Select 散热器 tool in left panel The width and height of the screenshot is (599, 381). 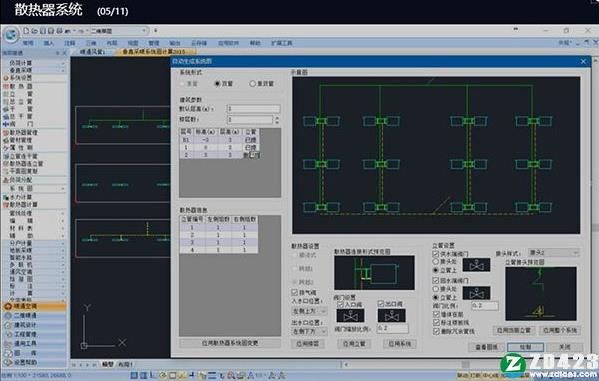21,86
